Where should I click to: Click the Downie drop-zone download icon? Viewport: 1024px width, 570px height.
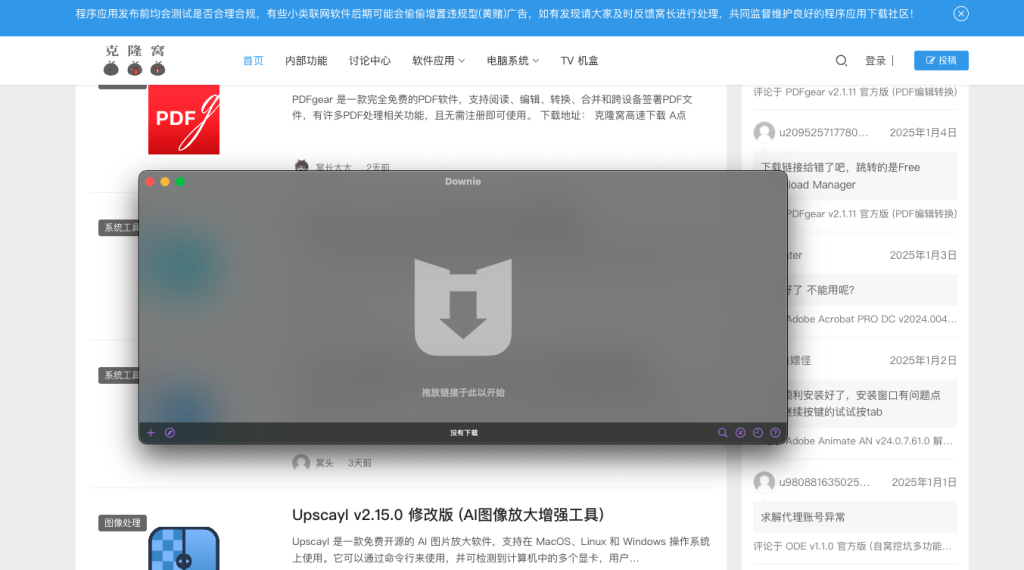463,307
